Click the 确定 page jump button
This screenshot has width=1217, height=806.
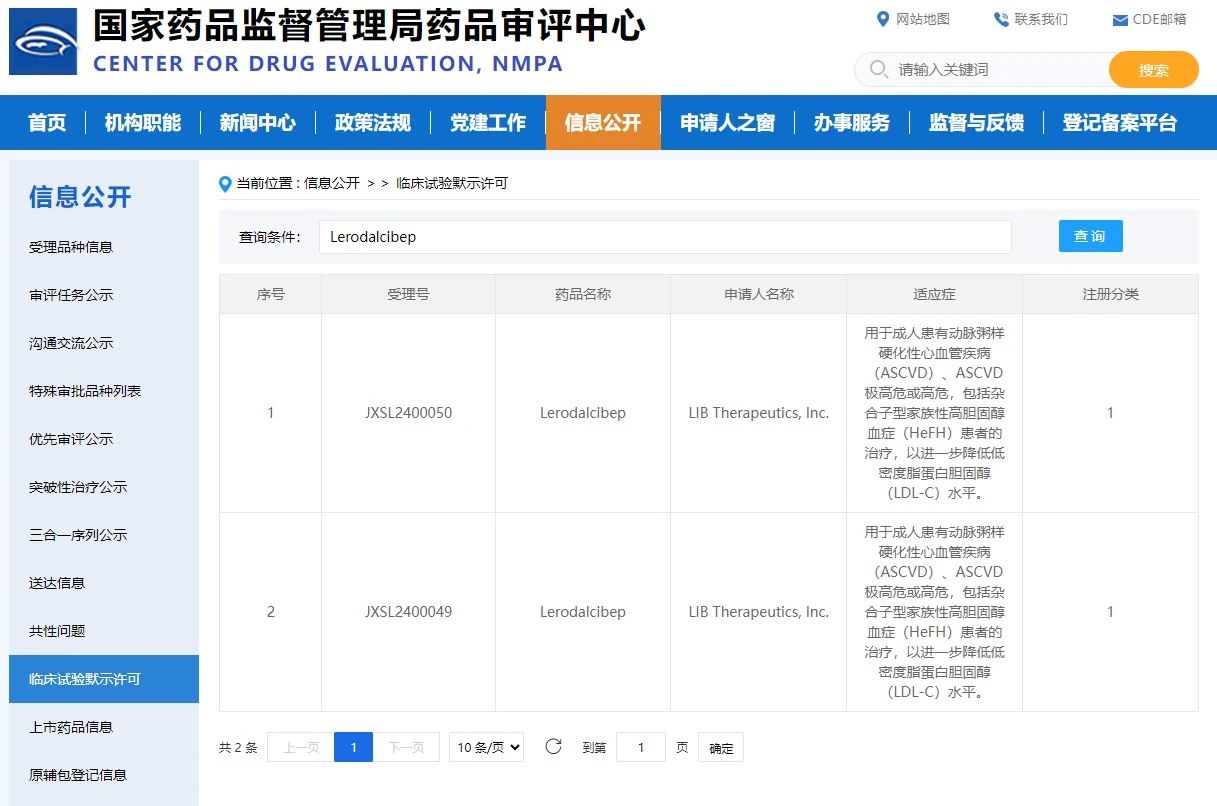(x=721, y=748)
